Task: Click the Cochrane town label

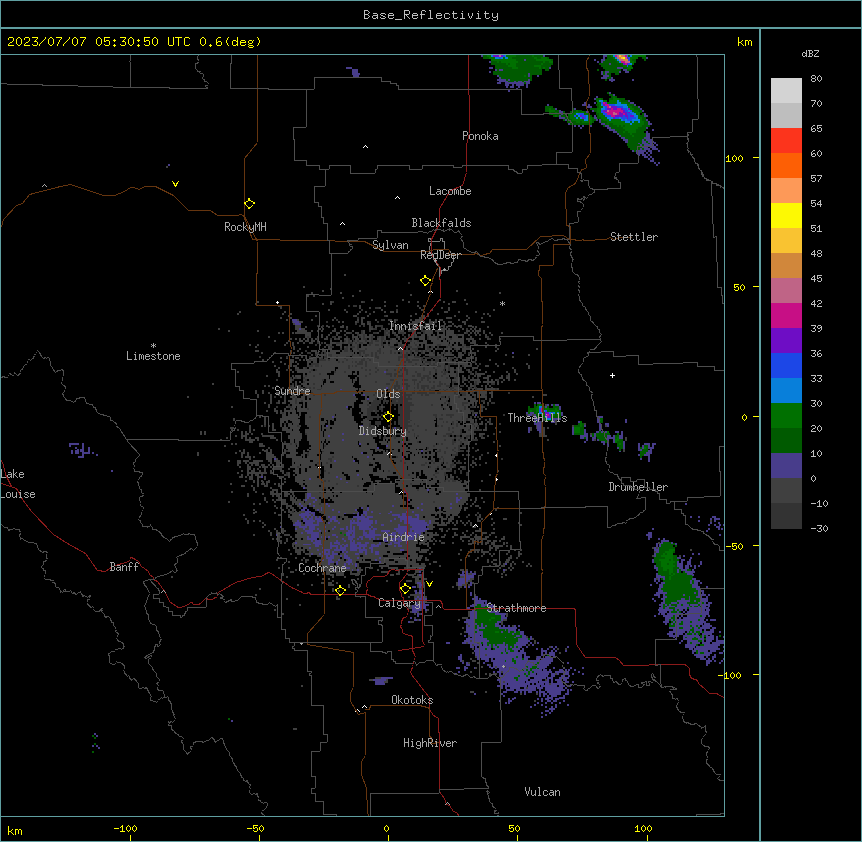Action: [x=322, y=568]
